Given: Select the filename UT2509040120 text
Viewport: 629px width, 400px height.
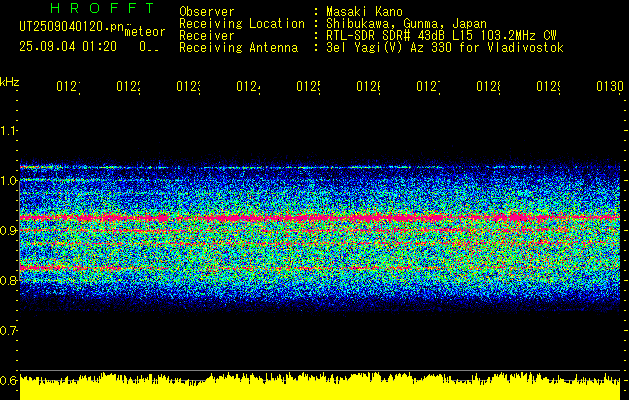Looking at the screenshot, I should [x=72, y=26].
